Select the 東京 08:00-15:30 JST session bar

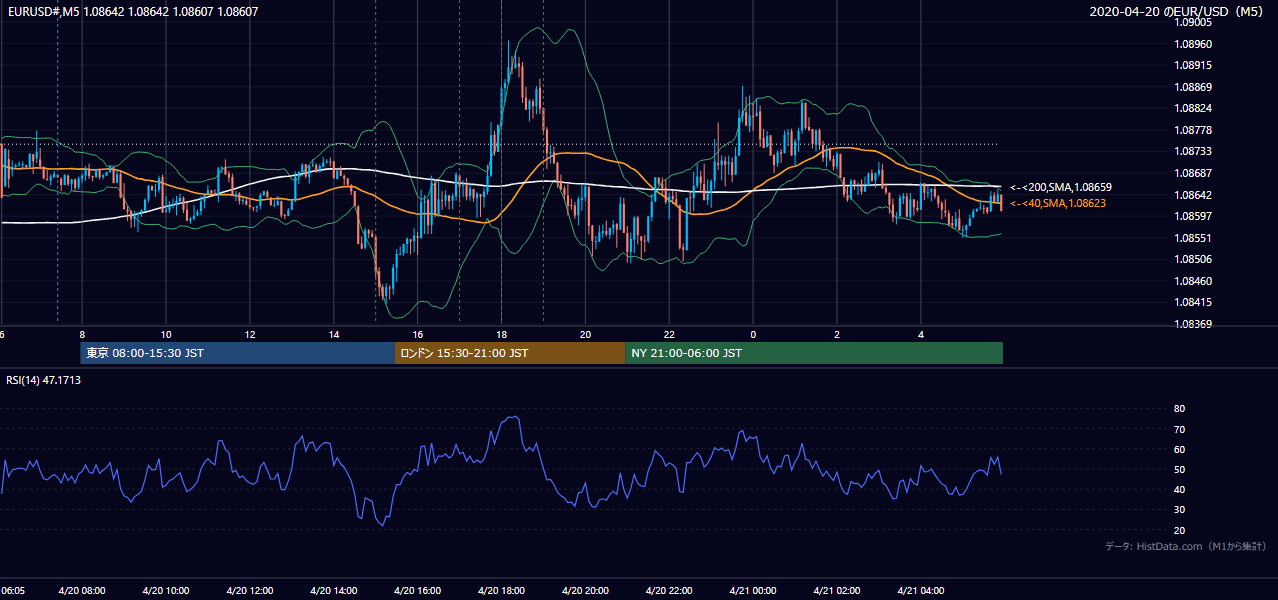point(238,353)
